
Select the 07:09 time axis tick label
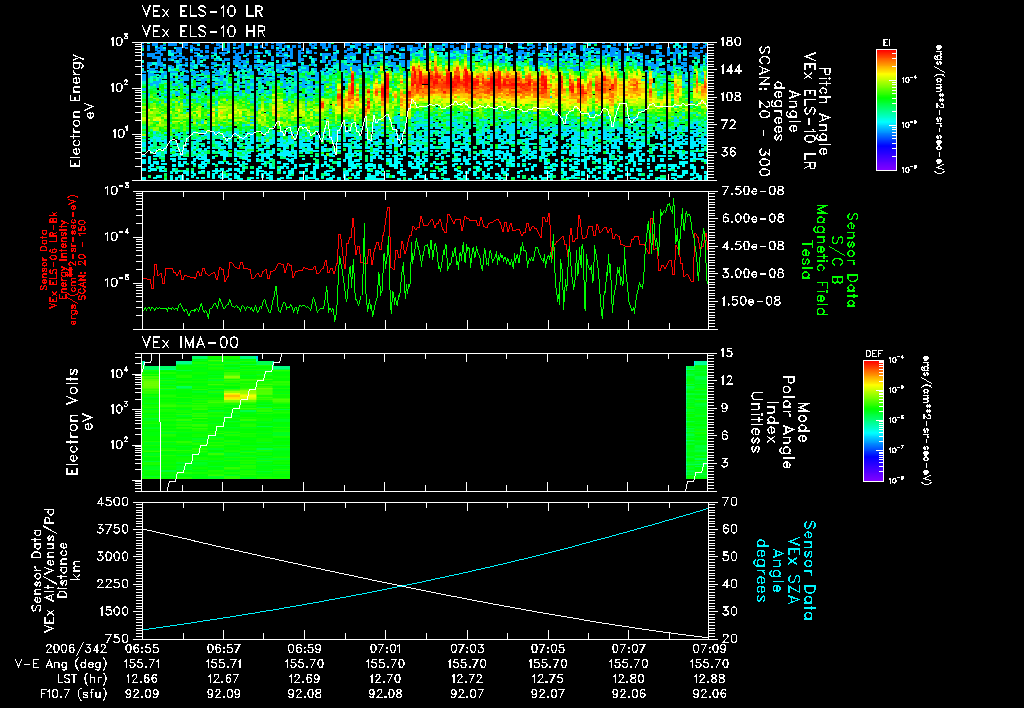(x=708, y=649)
